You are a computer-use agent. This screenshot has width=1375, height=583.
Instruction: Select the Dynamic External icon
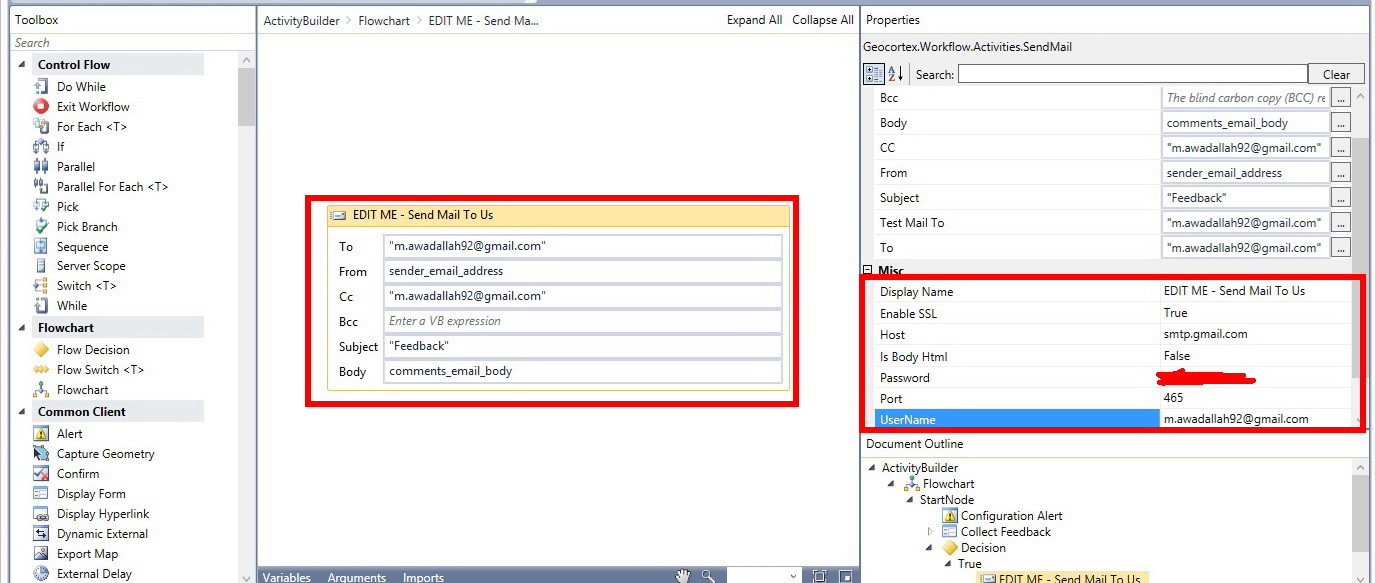[x=41, y=534]
